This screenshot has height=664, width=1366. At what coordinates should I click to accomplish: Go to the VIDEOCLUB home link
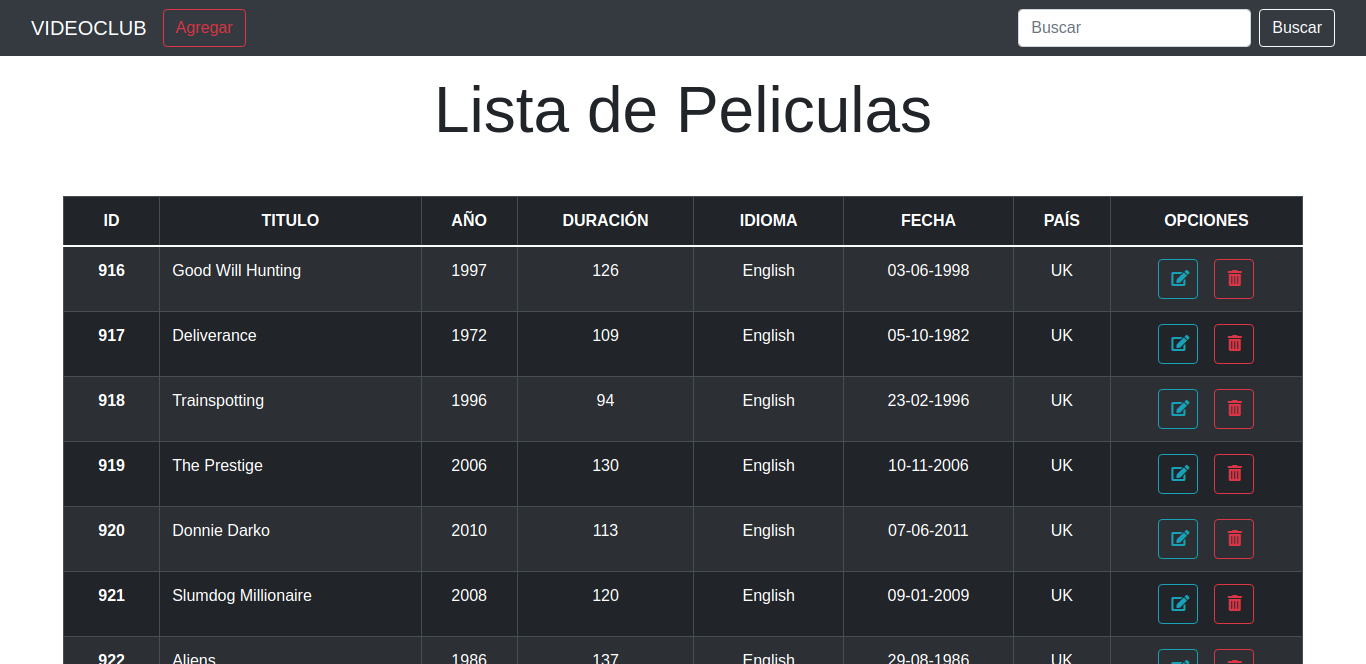coord(89,28)
